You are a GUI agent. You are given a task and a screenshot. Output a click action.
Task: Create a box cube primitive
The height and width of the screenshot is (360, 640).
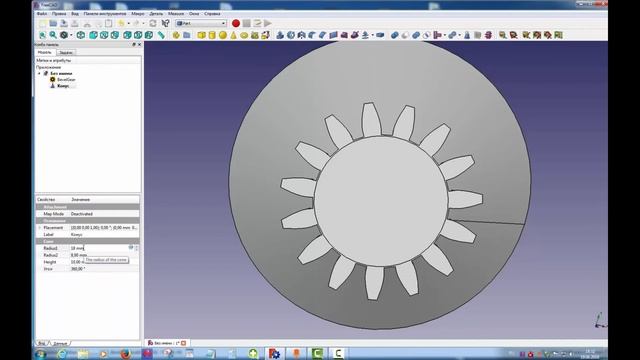tap(201, 35)
